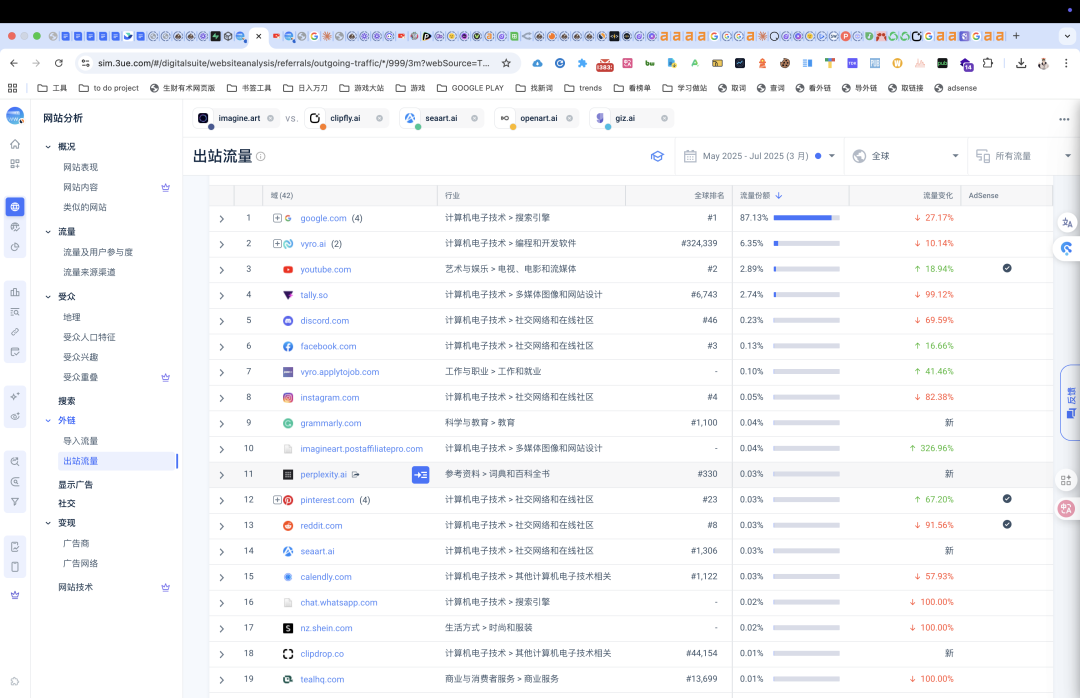
Task: Expand row 4 tally.so chevron
Action: click(221, 296)
